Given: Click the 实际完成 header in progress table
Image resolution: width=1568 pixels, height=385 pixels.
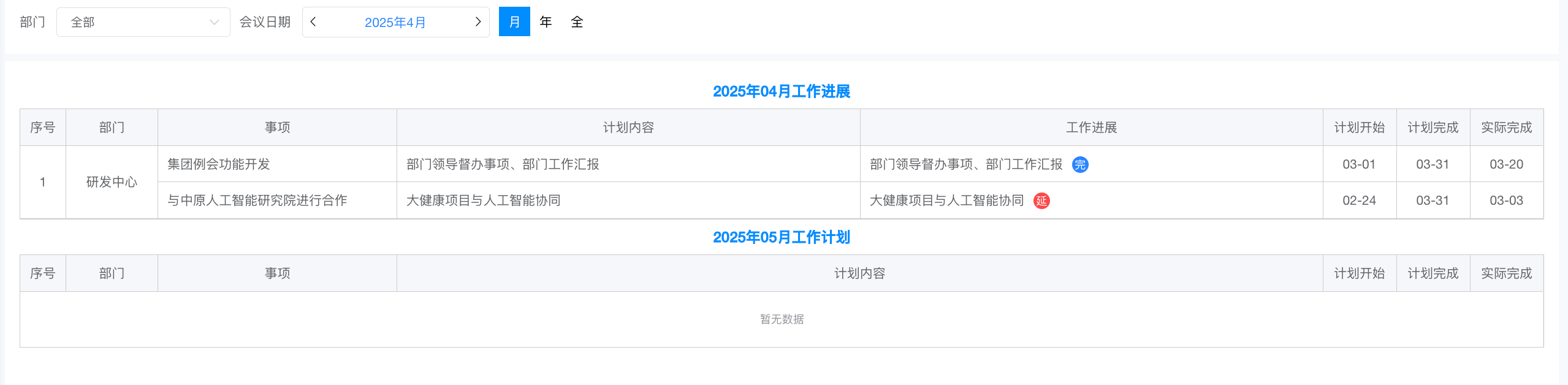Looking at the screenshot, I should [1506, 128].
